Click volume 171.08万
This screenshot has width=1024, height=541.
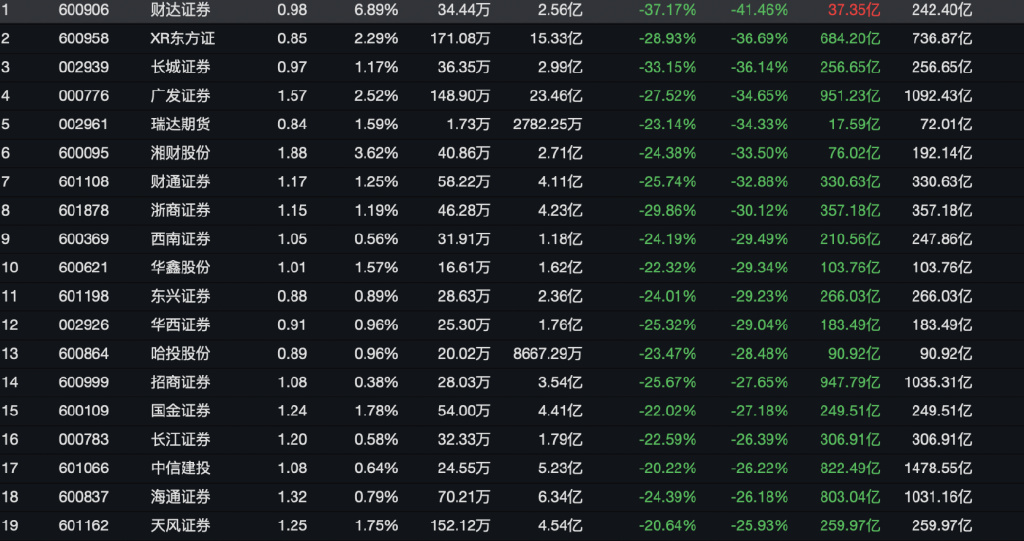click(460, 39)
